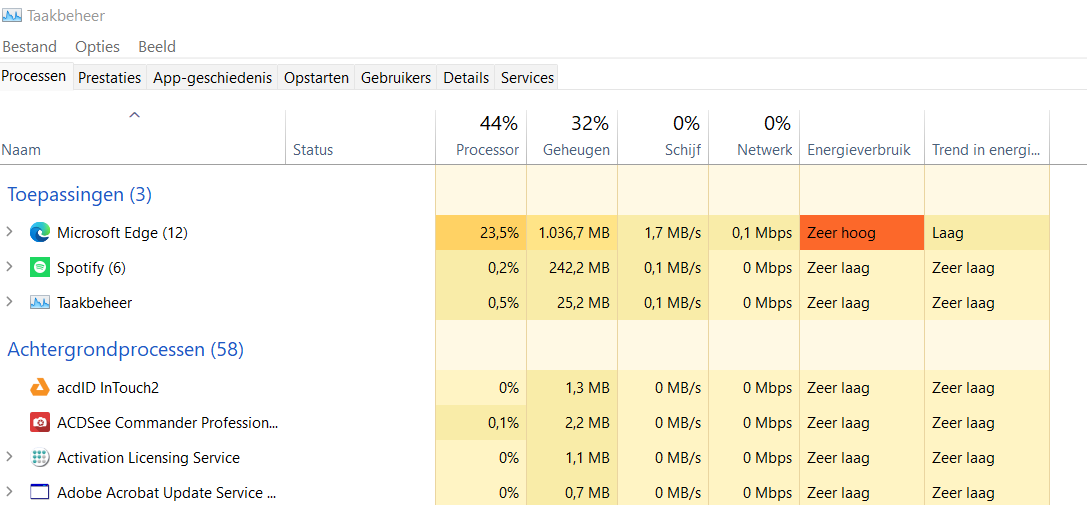Expand the Activation Licensing Service entry
The width and height of the screenshot is (1087, 505).
[x=9, y=456]
